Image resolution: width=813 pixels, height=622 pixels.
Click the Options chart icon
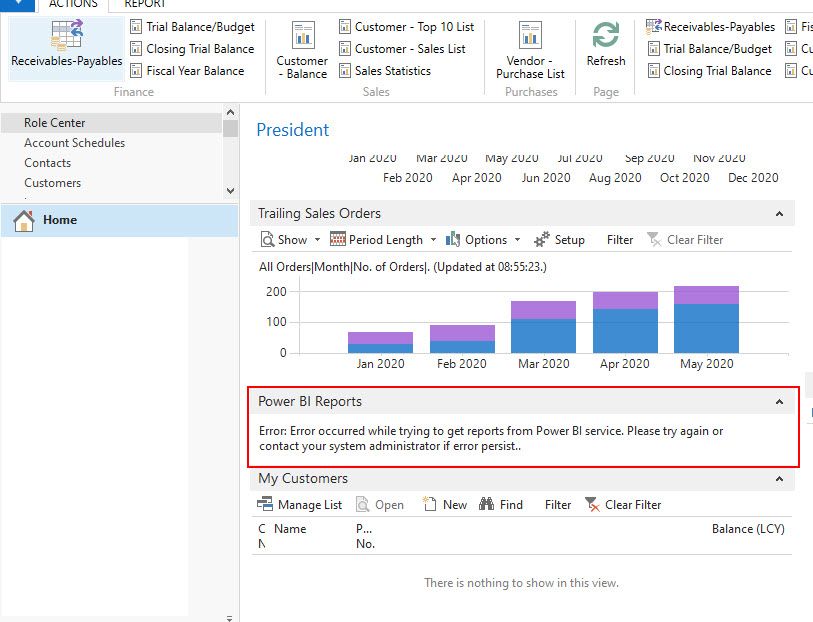(453, 239)
